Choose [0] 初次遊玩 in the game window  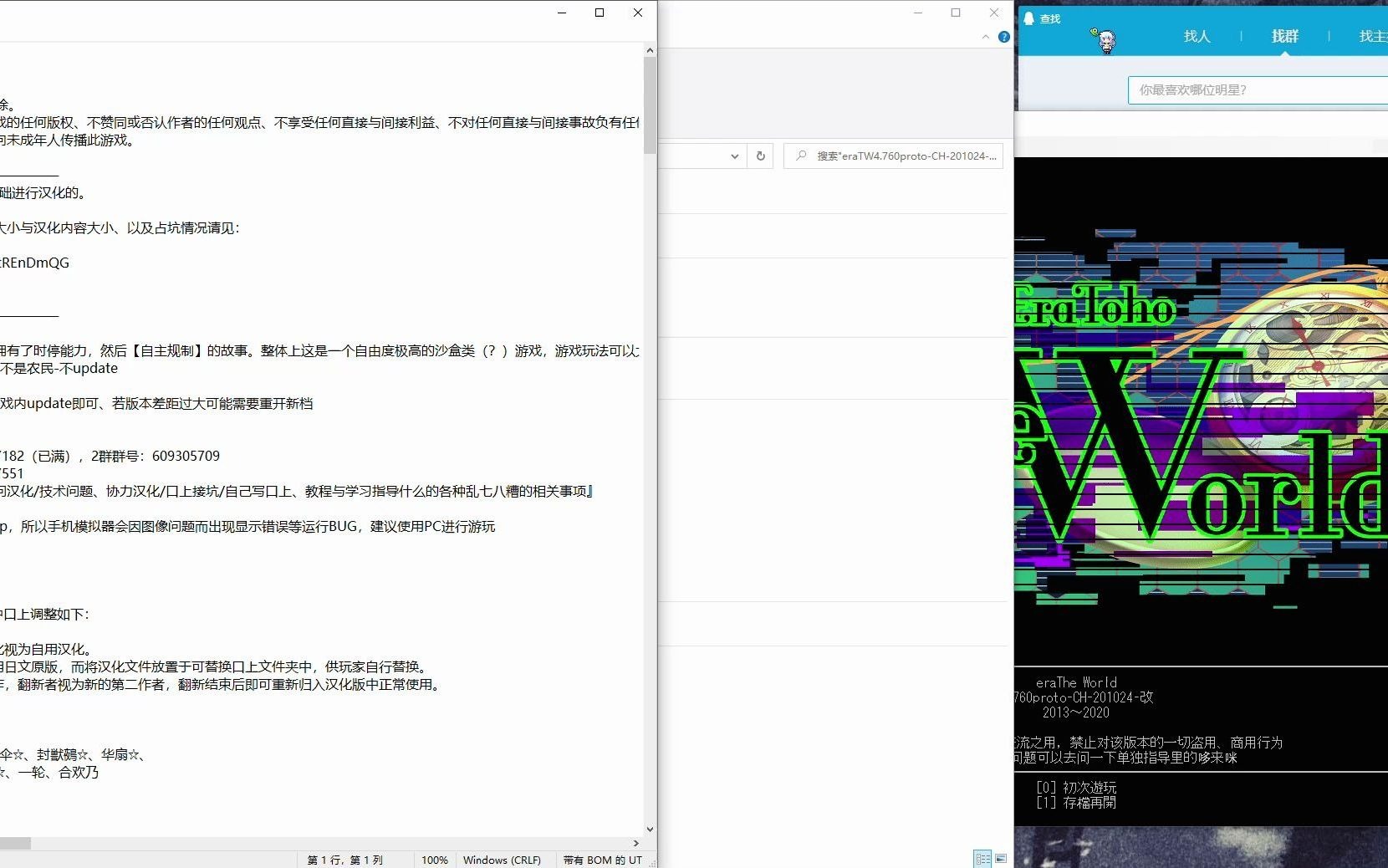tap(1076, 787)
